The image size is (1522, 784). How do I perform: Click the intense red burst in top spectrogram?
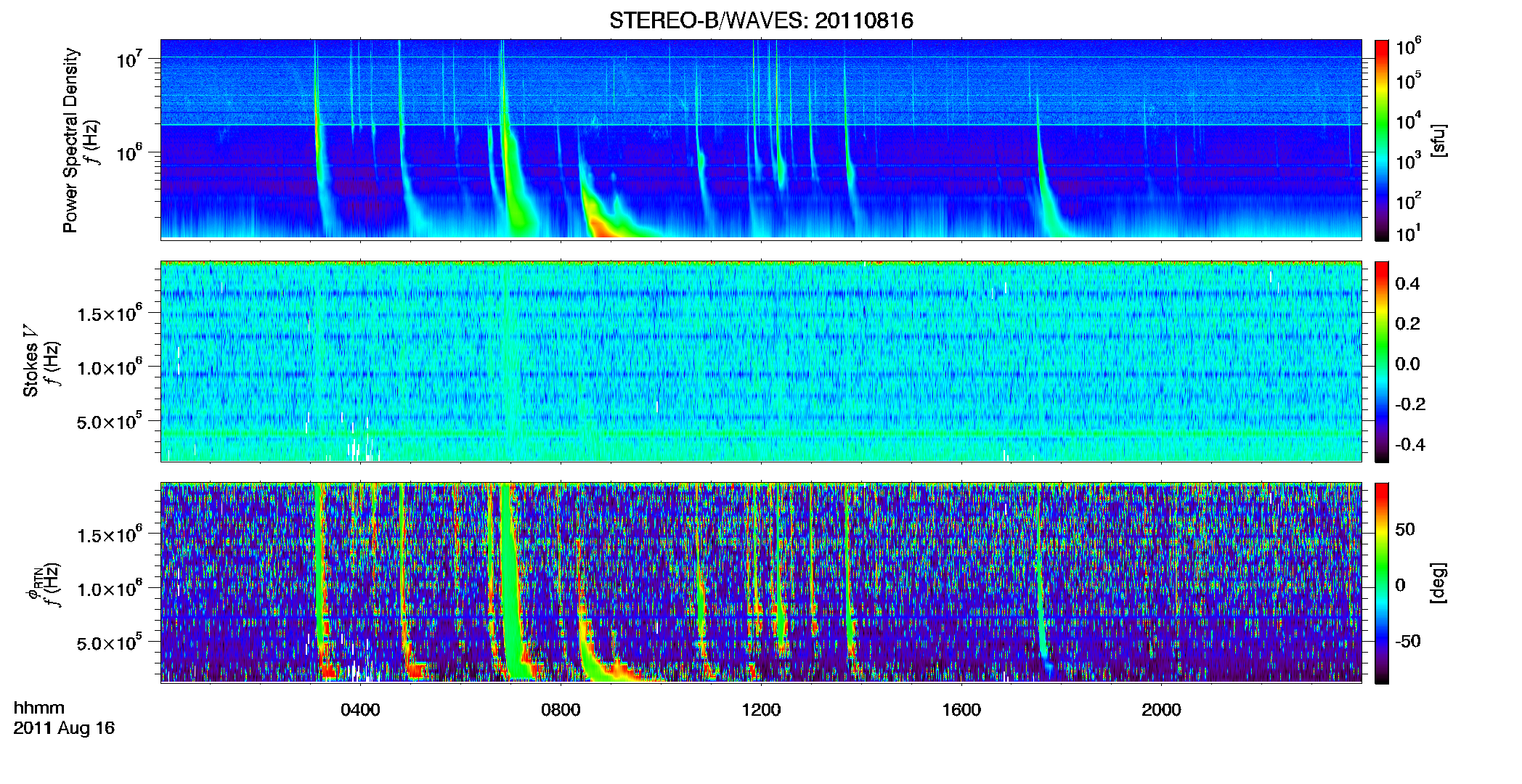603,226
